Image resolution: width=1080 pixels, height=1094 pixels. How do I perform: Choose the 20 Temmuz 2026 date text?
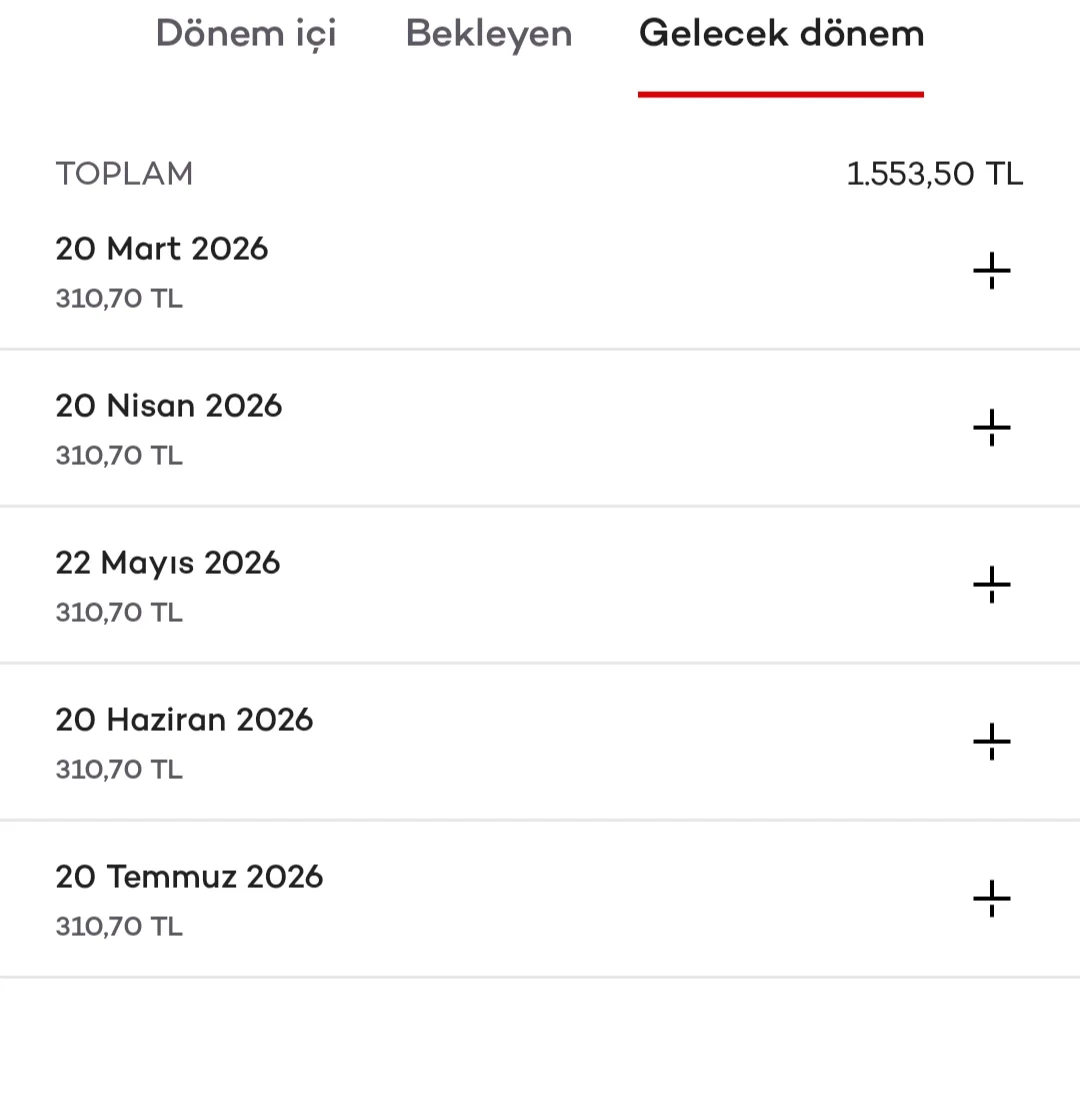coord(189,877)
